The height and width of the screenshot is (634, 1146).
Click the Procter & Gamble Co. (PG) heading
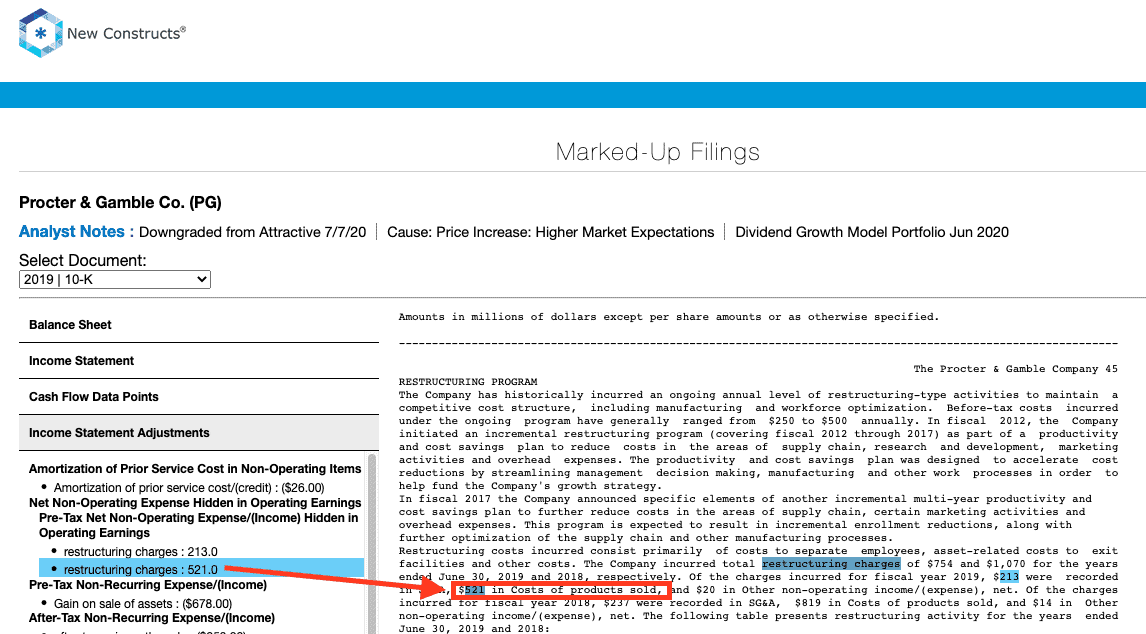[x=120, y=203]
